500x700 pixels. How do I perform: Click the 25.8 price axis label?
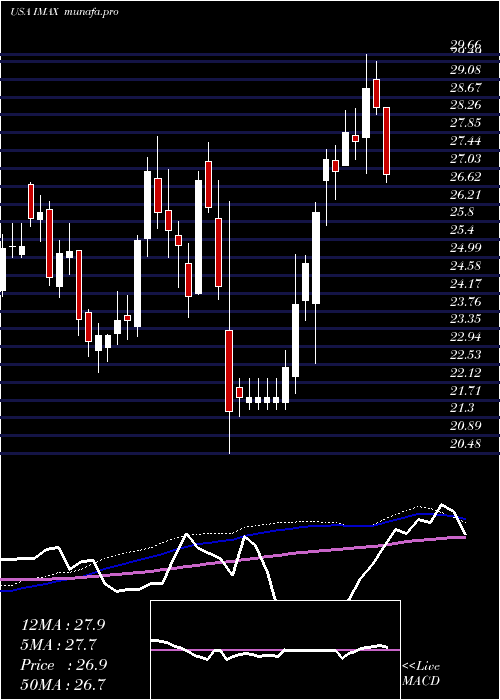462,212
